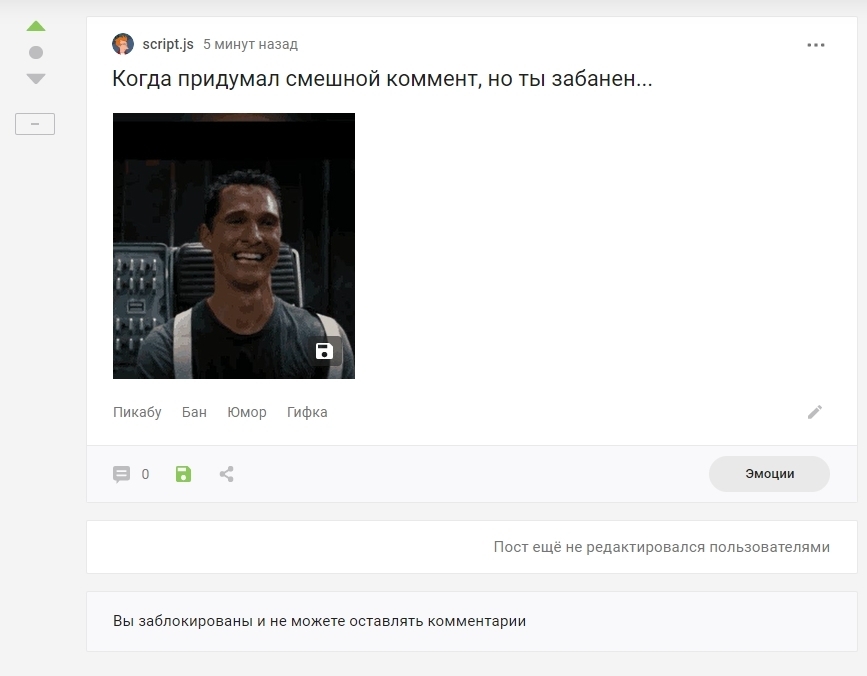This screenshot has height=676, width=867.
Task: Edit the tags with the pencil icon
Action: click(815, 412)
